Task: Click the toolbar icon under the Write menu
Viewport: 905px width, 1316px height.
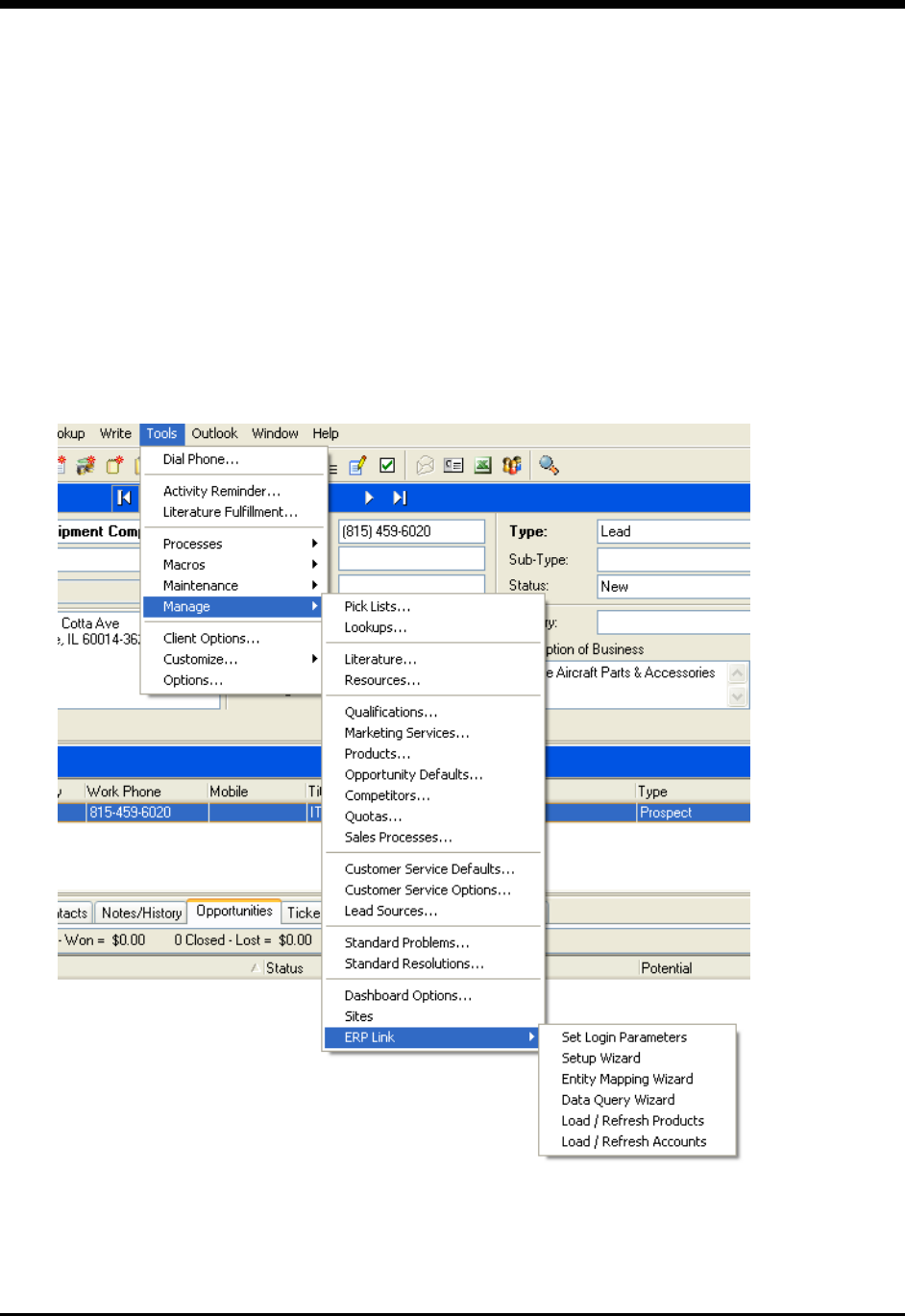Action: (114, 465)
